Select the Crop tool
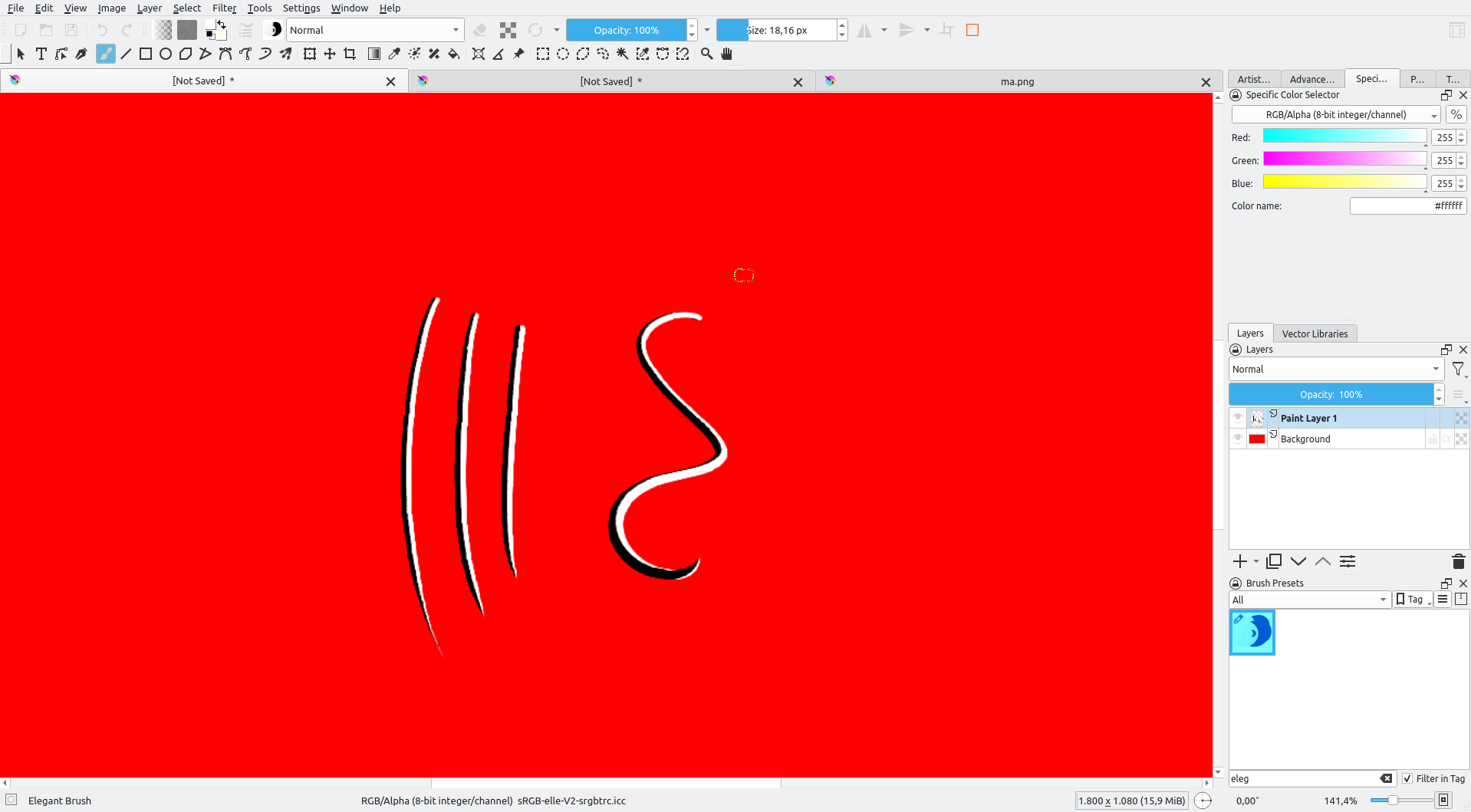 (350, 54)
